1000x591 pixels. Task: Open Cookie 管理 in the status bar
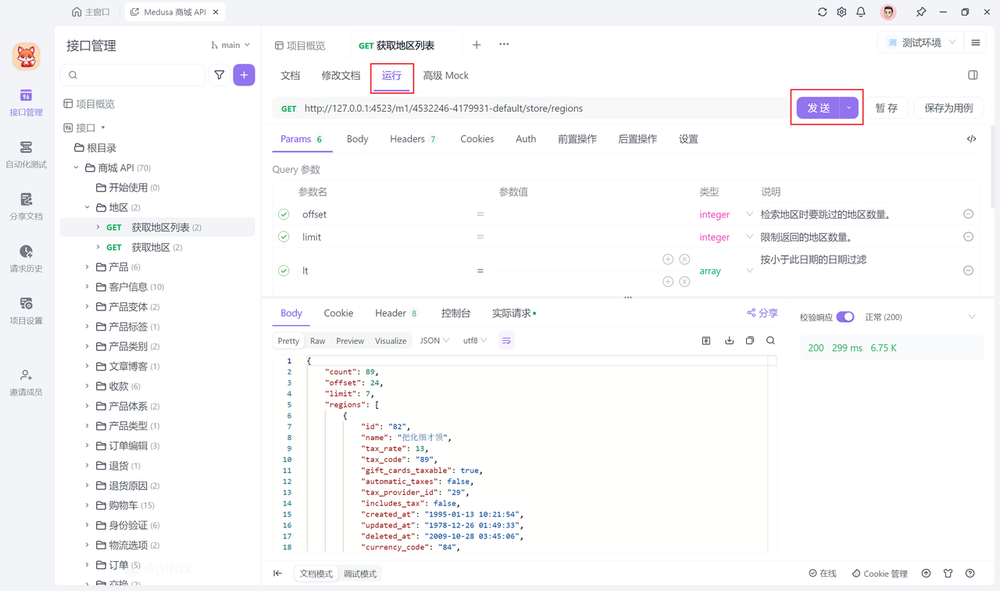click(x=880, y=573)
